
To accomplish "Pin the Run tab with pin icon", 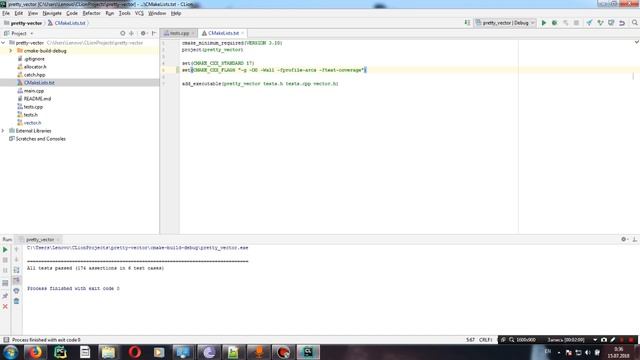I will (5, 296).
